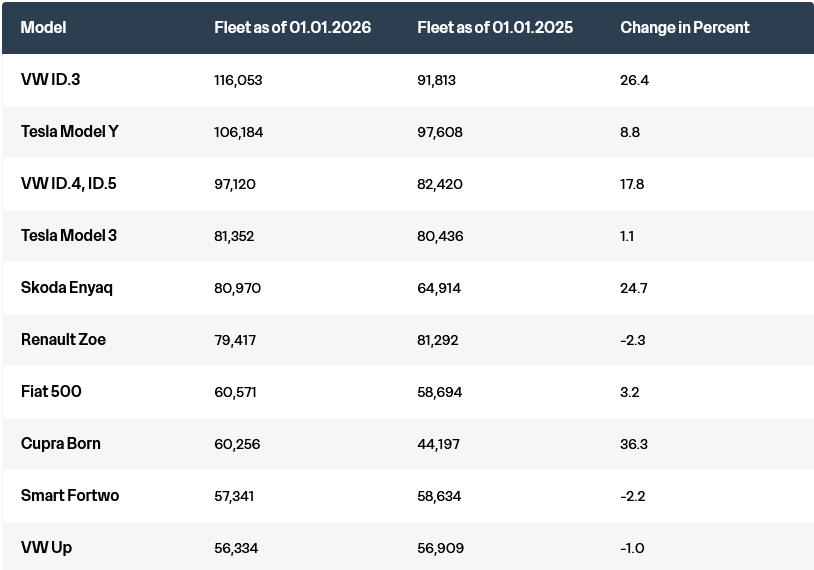Click the value 106,184

[238, 132]
